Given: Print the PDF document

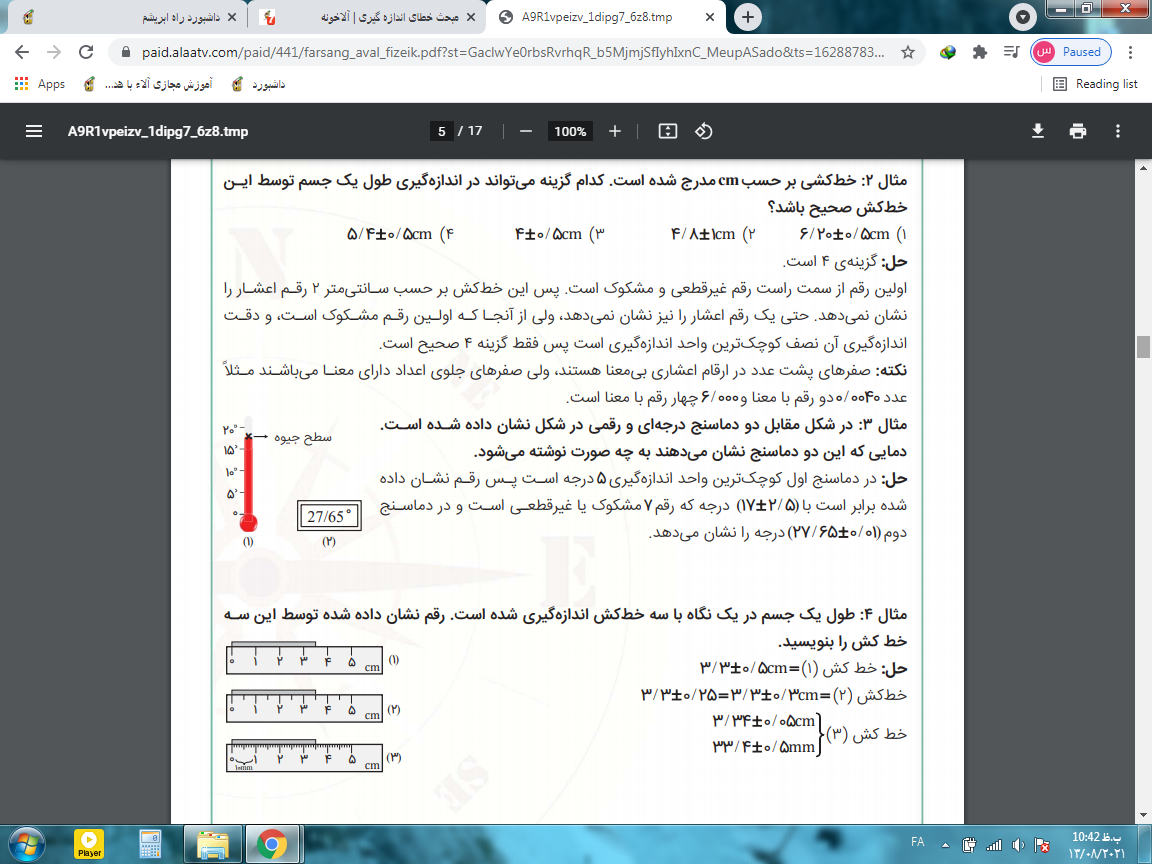Looking at the screenshot, I should pos(1078,132).
